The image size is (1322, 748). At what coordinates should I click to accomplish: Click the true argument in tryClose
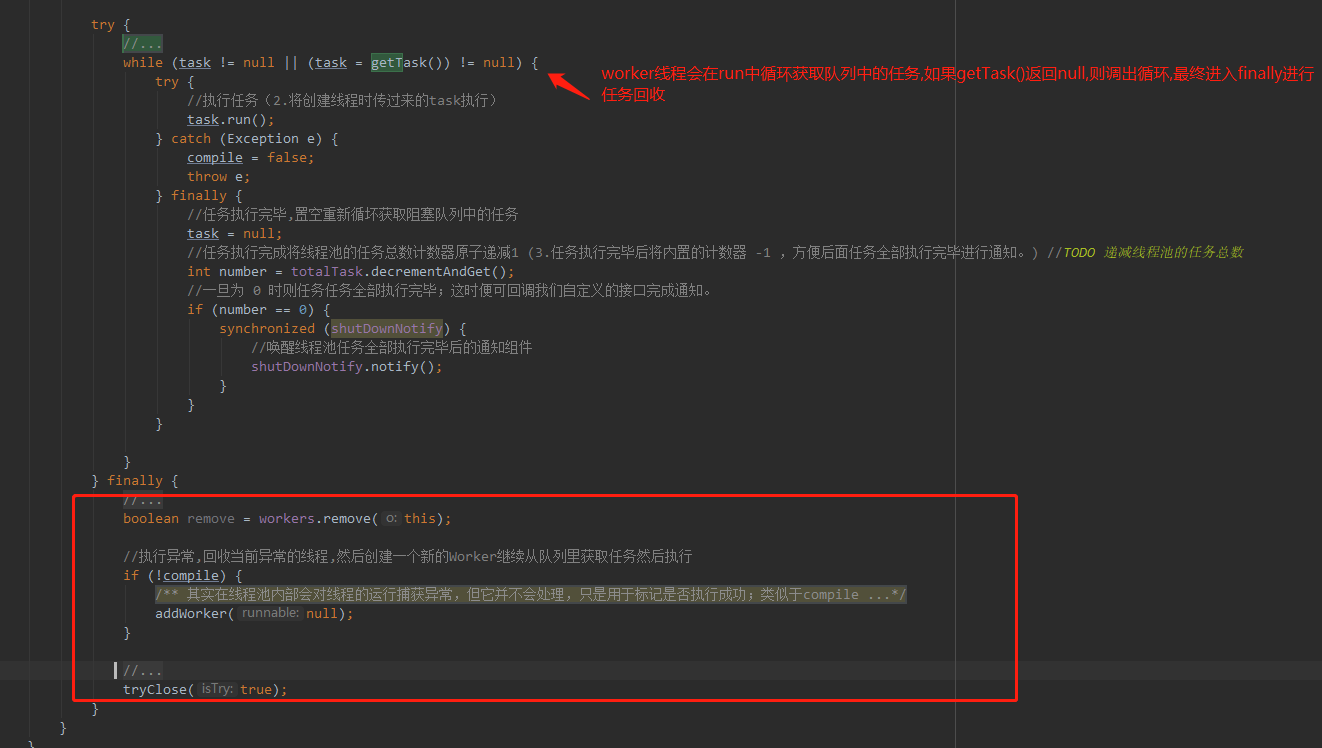(x=256, y=689)
